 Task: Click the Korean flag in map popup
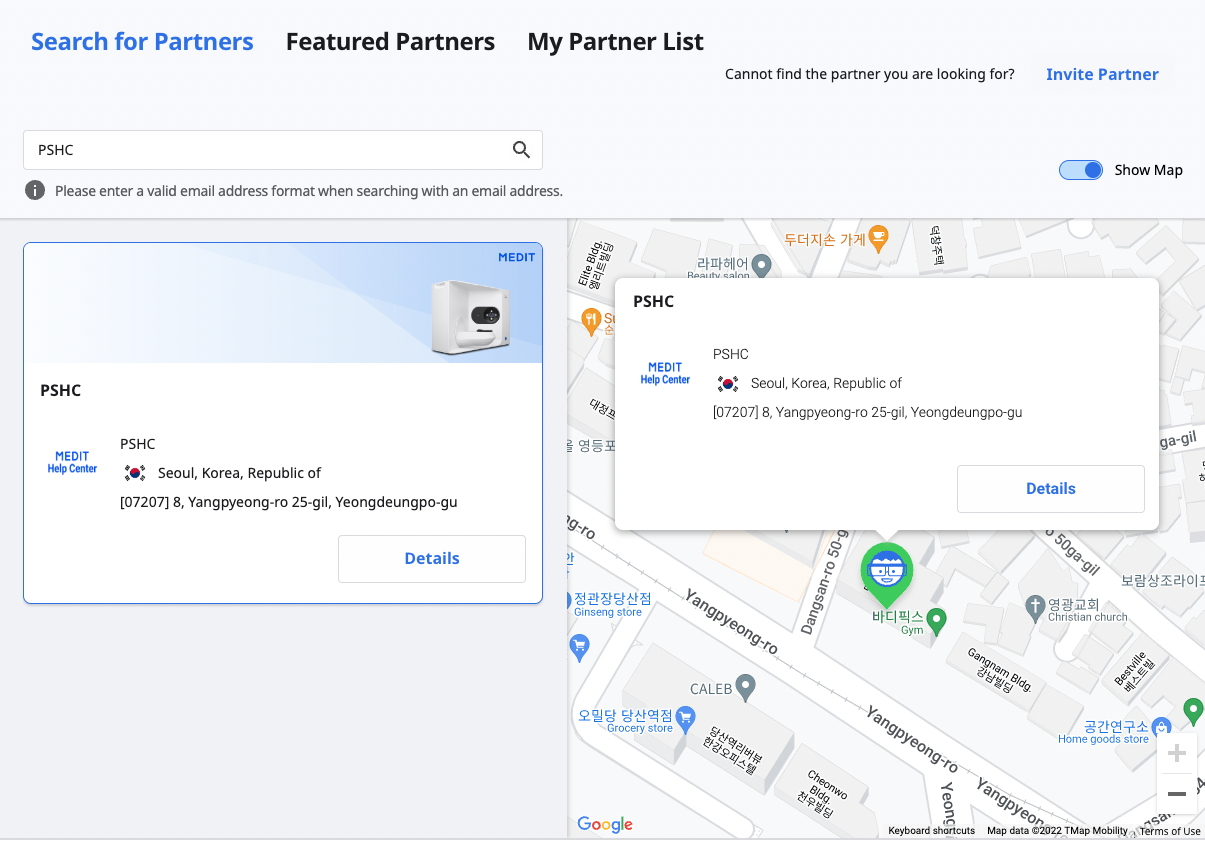[x=728, y=383]
